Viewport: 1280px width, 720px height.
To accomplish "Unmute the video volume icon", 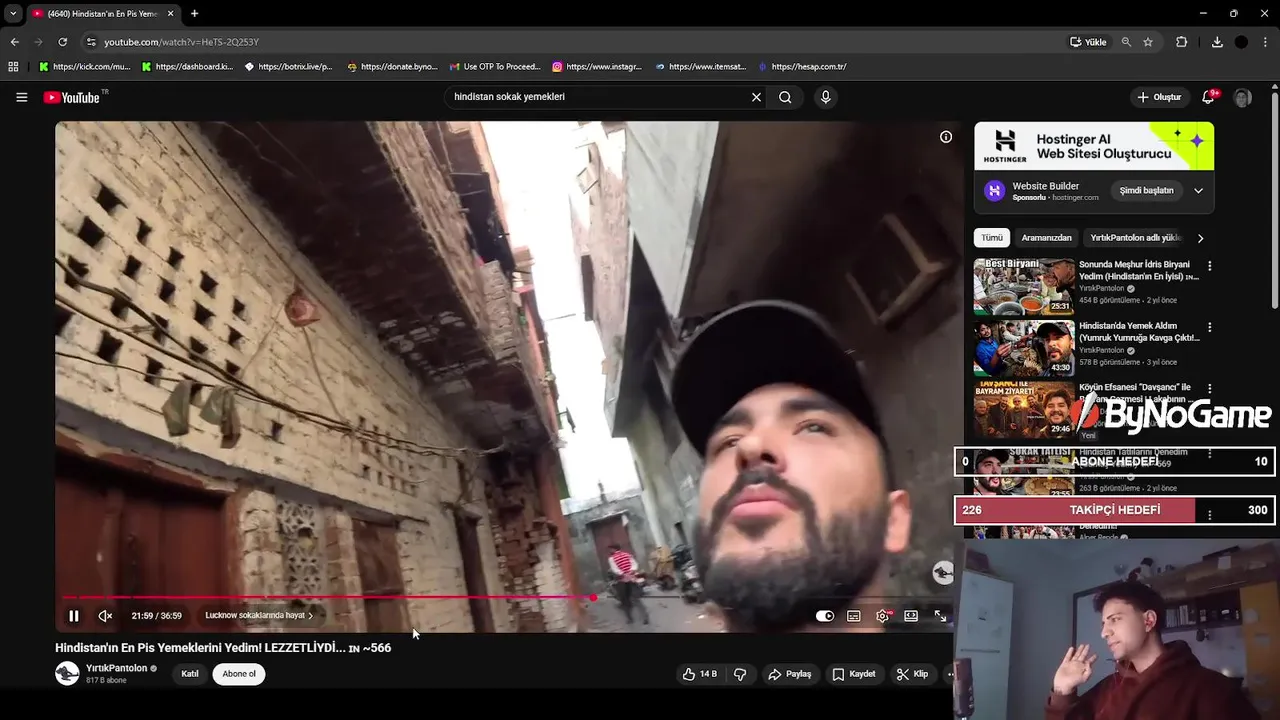I will tap(105, 616).
